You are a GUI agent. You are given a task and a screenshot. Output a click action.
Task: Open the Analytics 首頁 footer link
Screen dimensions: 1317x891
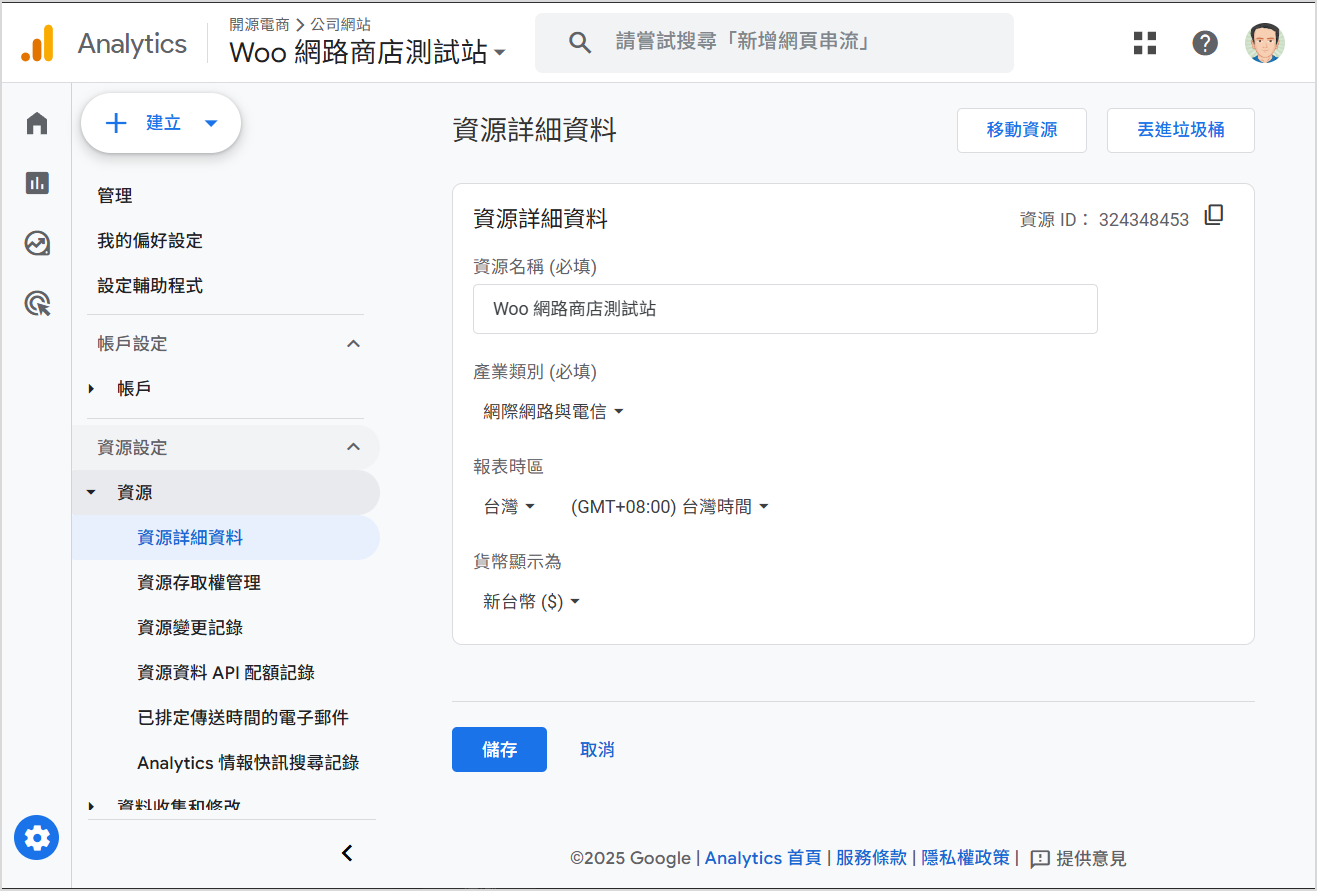[x=763, y=858]
